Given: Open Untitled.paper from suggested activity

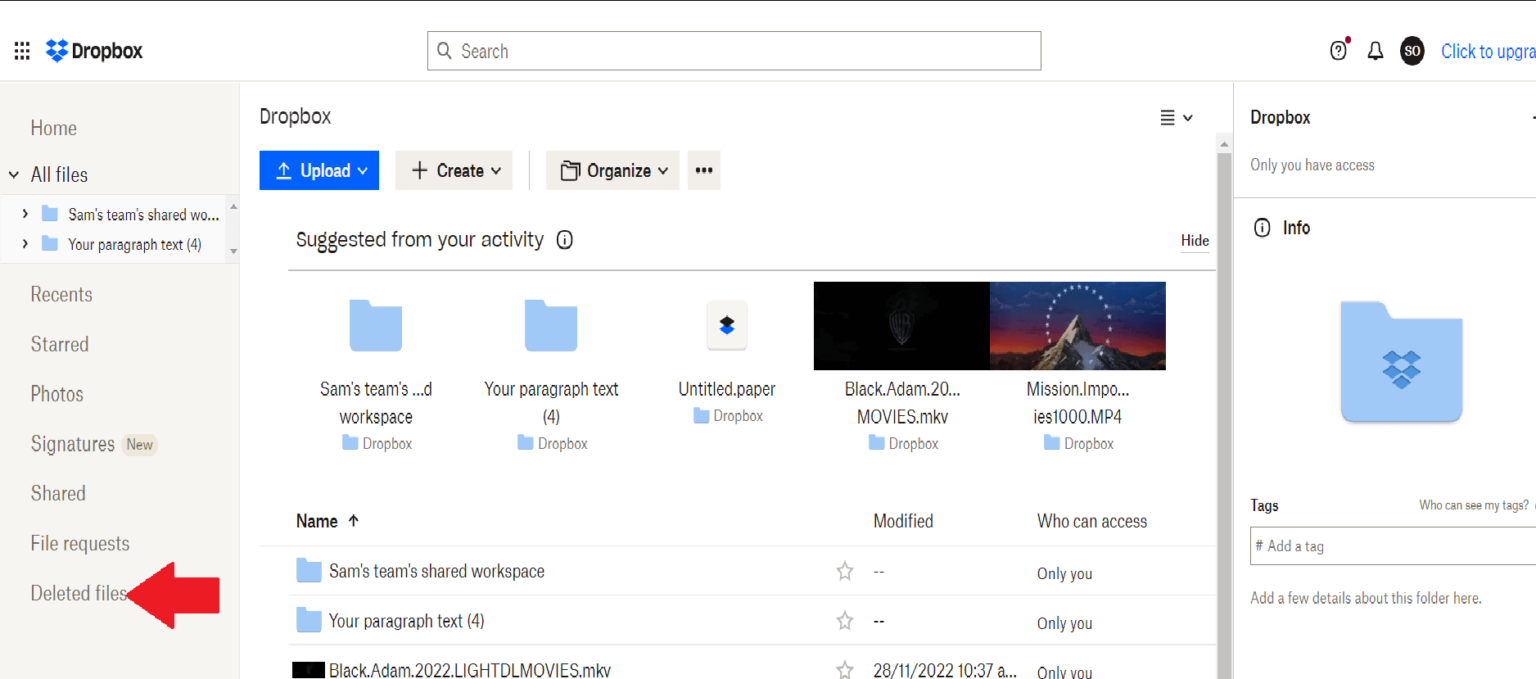Looking at the screenshot, I should click(x=727, y=325).
